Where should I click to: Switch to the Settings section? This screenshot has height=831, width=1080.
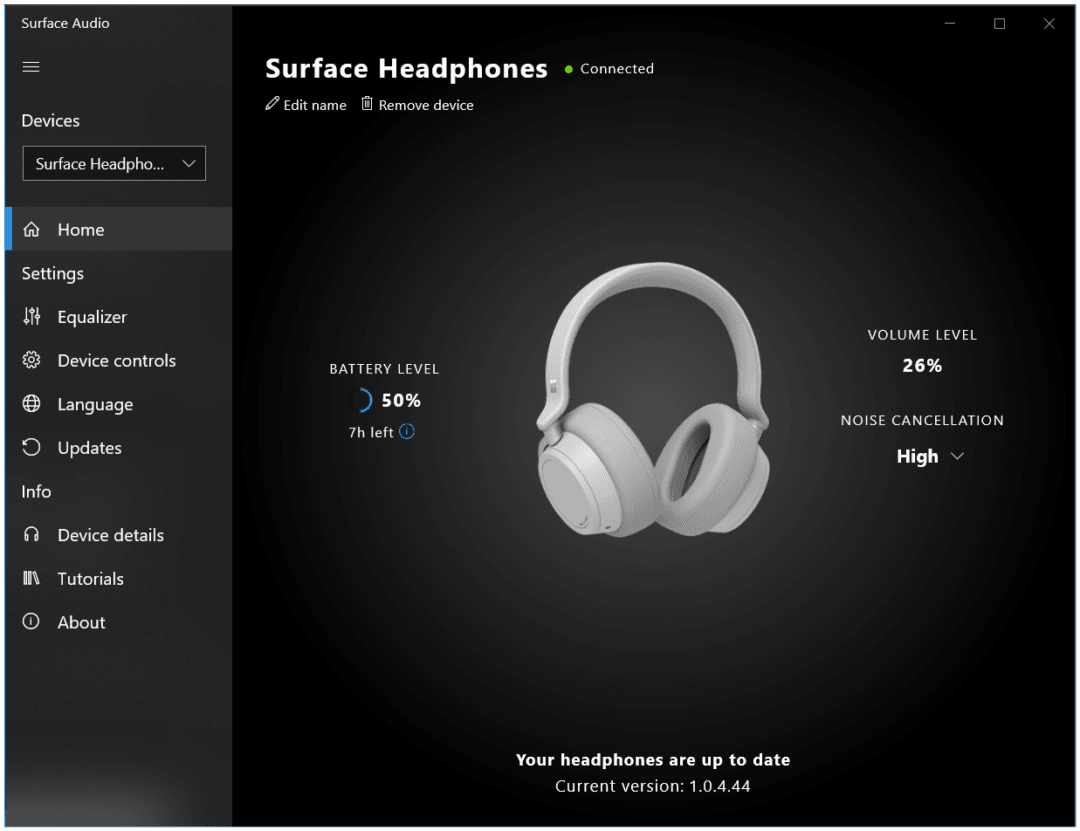[52, 273]
